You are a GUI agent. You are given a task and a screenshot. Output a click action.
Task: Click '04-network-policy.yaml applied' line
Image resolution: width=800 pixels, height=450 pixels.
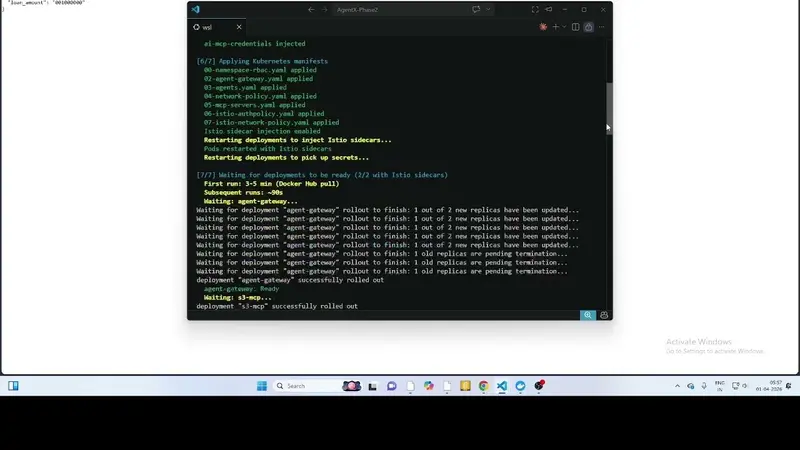pos(260,96)
